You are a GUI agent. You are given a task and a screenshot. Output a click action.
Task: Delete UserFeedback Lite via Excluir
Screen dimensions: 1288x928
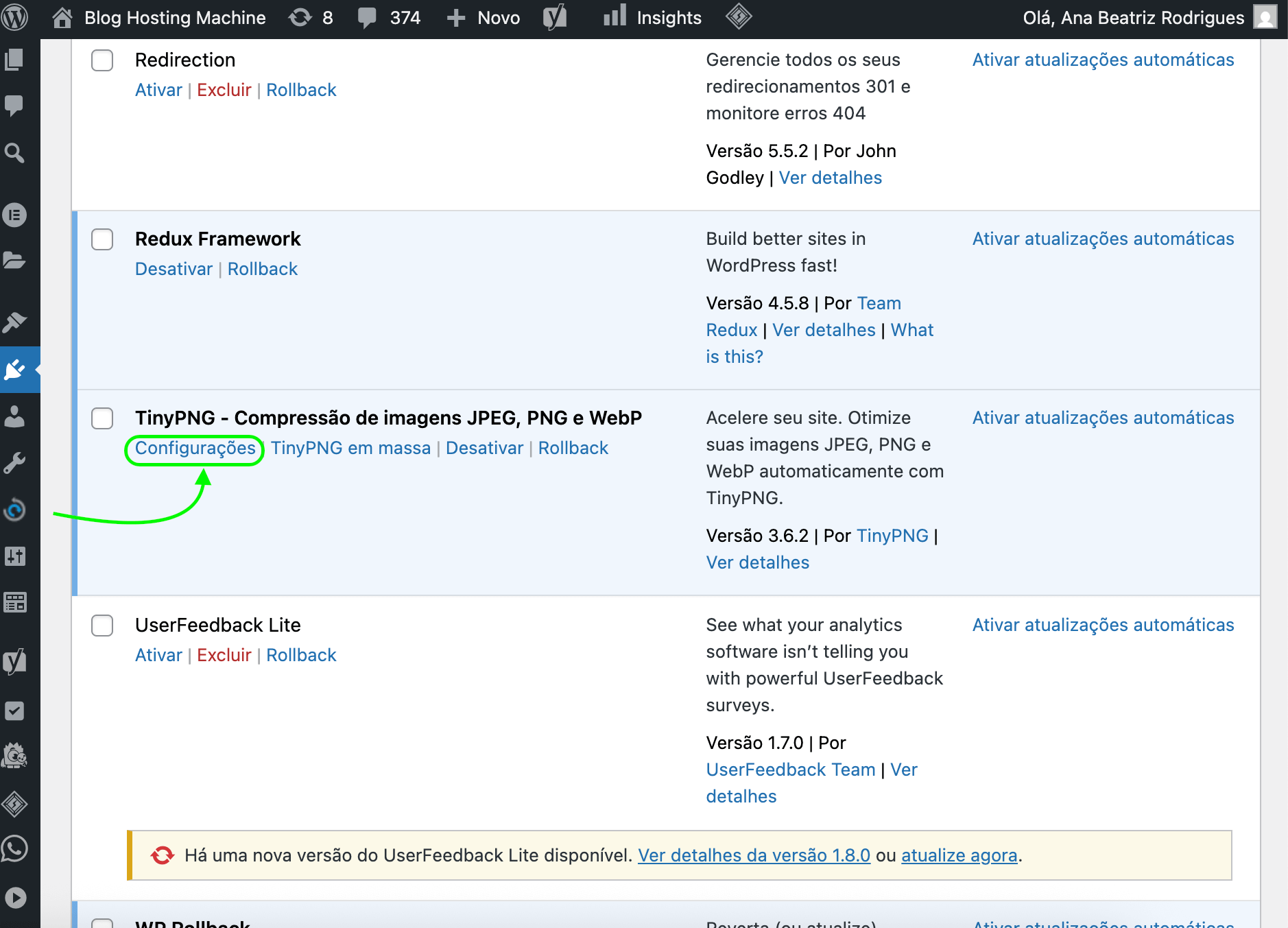point(224,655)
